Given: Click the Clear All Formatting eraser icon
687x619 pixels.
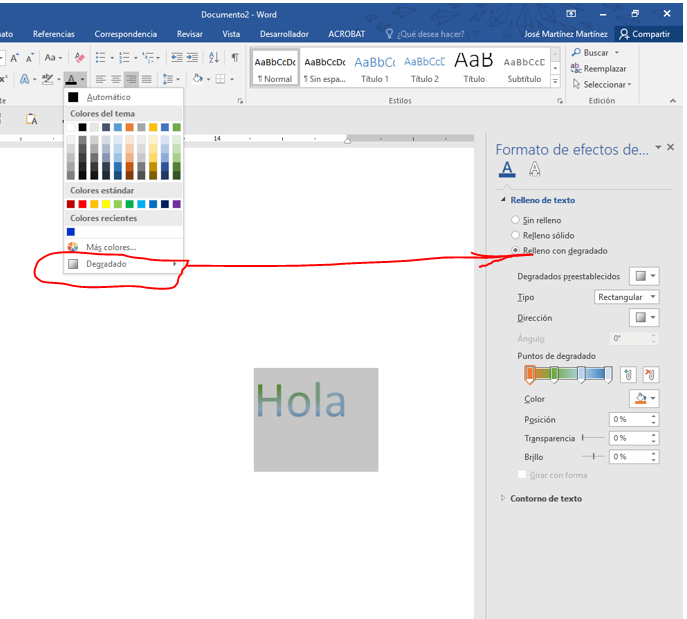Looking at the screenshot, I should click(x=79, y=57).
